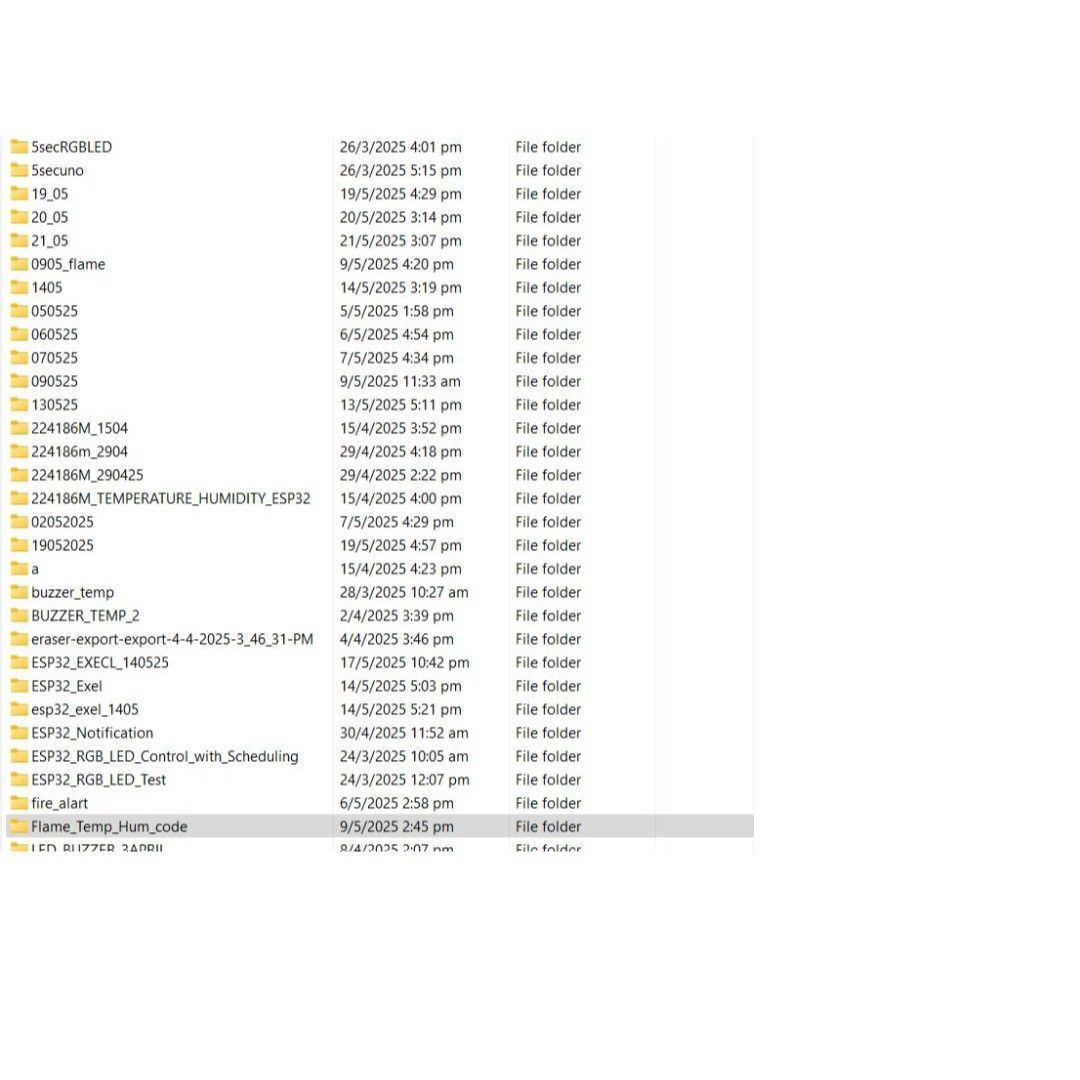Click folder icon for 224186M_TEMPERATURE_HUMIDITY_ESP32
This screenshot has height=1080, width=1080.
click(x=19, y=498)
